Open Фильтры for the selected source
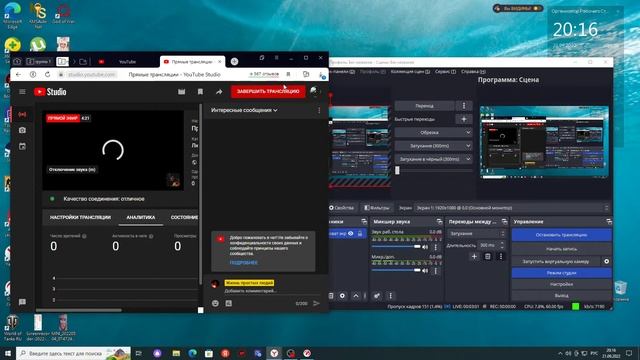The height and width of the screenshot is (360, 640). click(377, 208)
